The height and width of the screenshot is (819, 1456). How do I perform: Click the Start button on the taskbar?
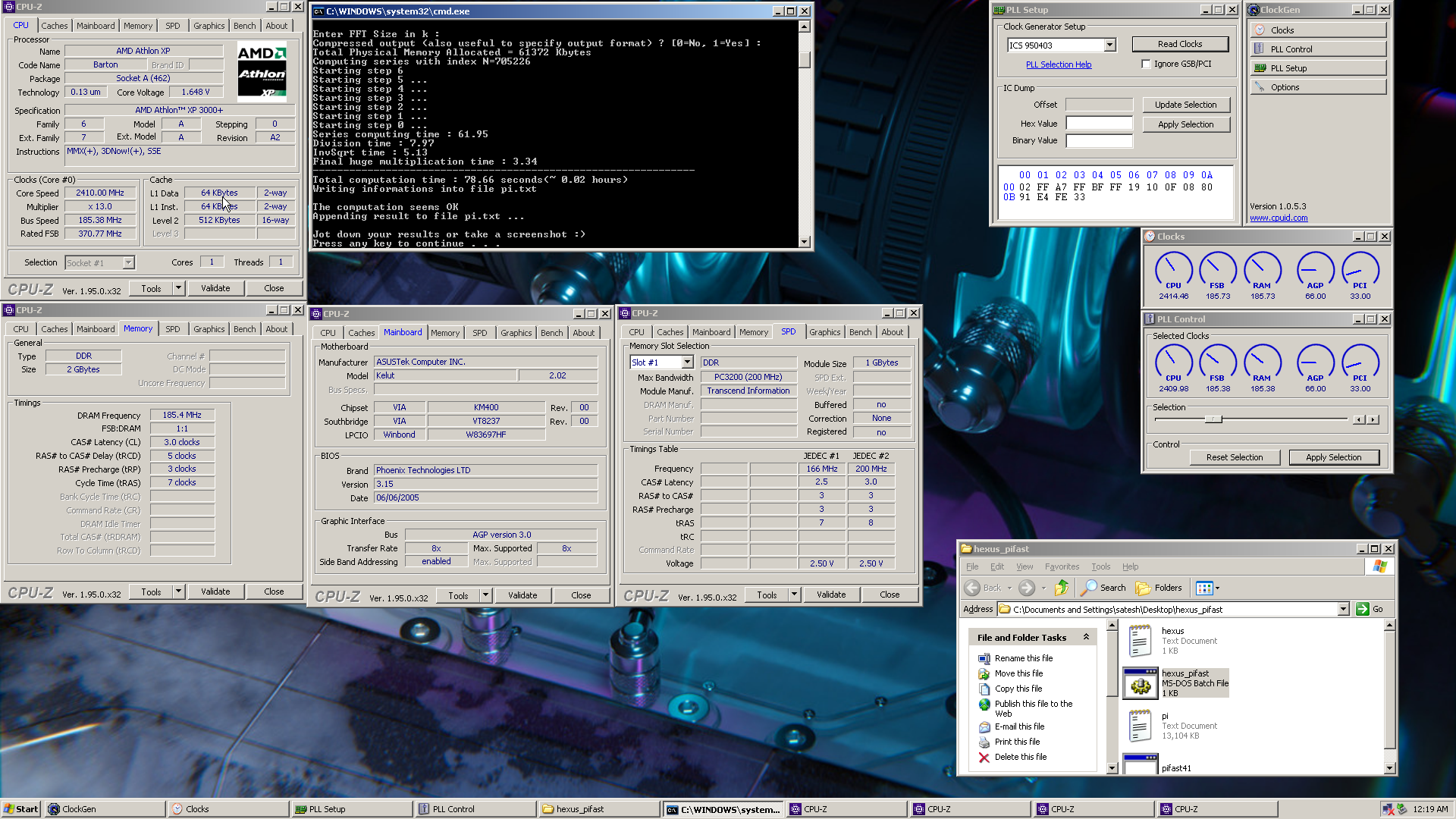click(x=21, y=809)
